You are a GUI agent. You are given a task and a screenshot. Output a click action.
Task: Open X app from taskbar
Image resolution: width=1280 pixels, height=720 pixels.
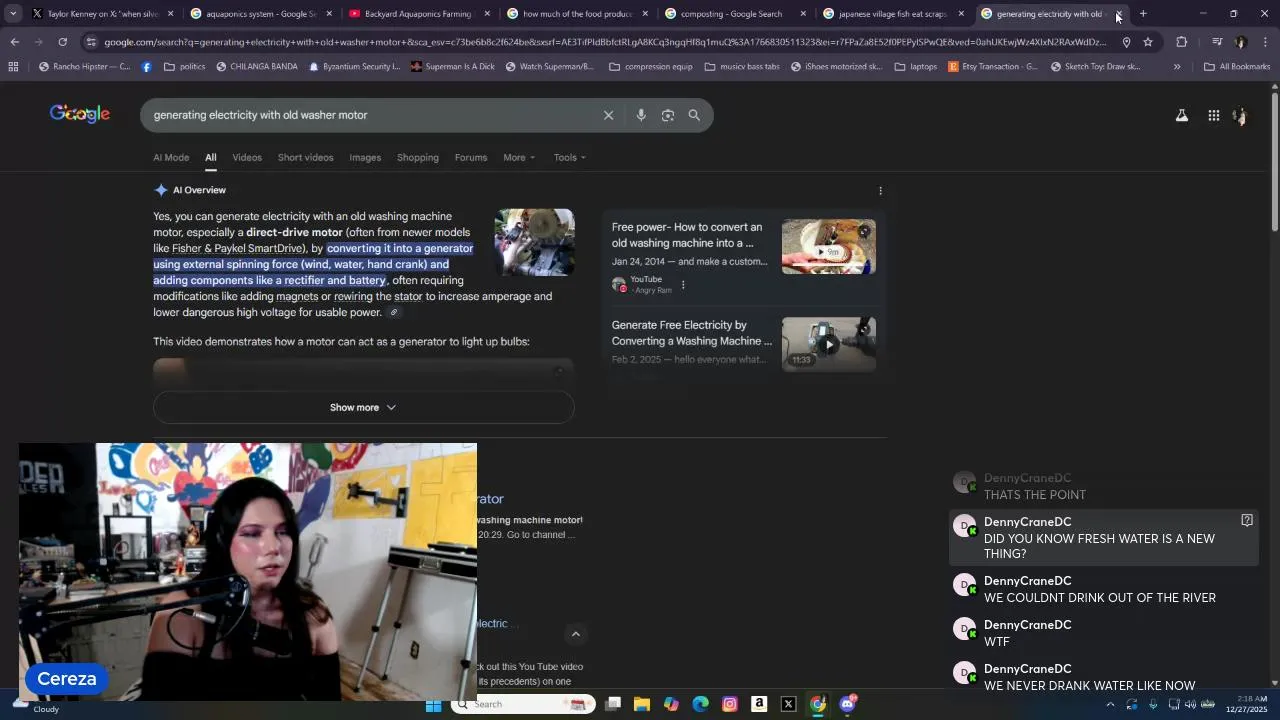point(788,704)
